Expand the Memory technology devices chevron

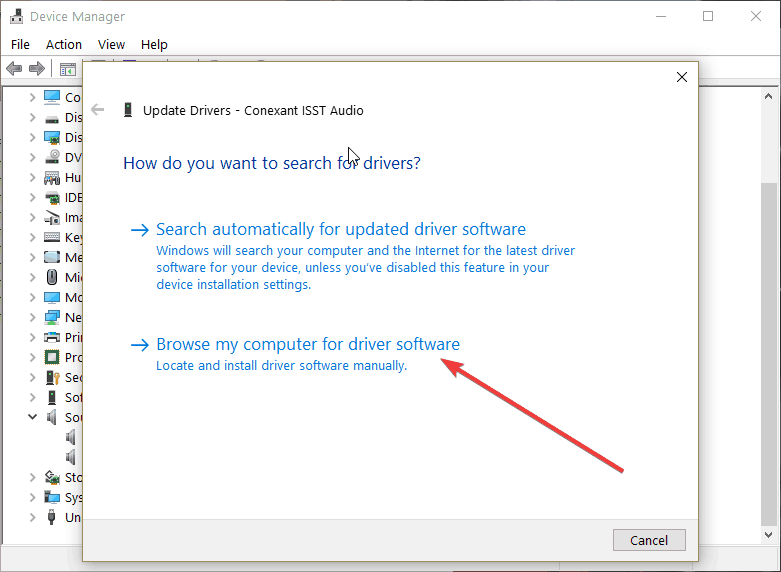[32, 257]
